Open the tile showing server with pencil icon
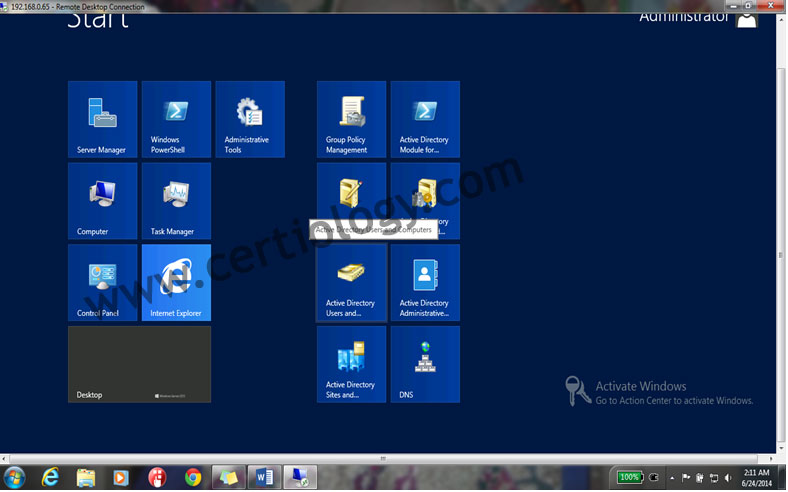The height and width of the screenshot is (492, 788). (351, 191)
